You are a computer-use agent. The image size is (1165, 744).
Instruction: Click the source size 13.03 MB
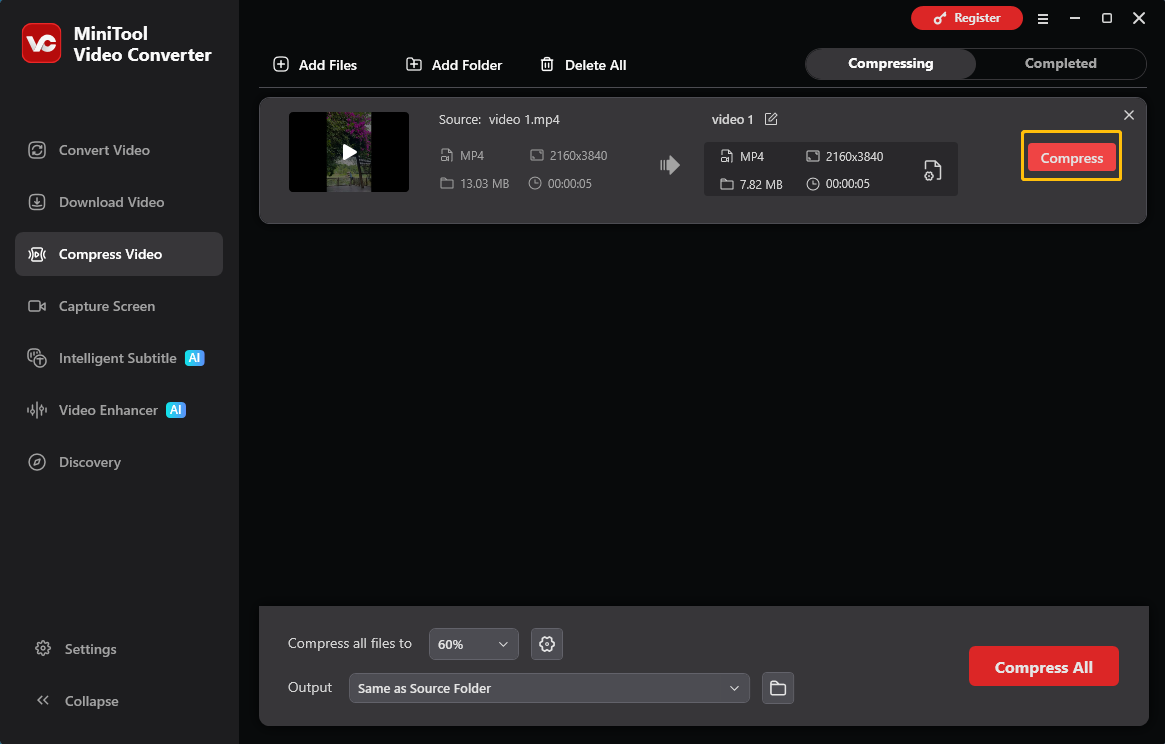(x=484, y=184)
